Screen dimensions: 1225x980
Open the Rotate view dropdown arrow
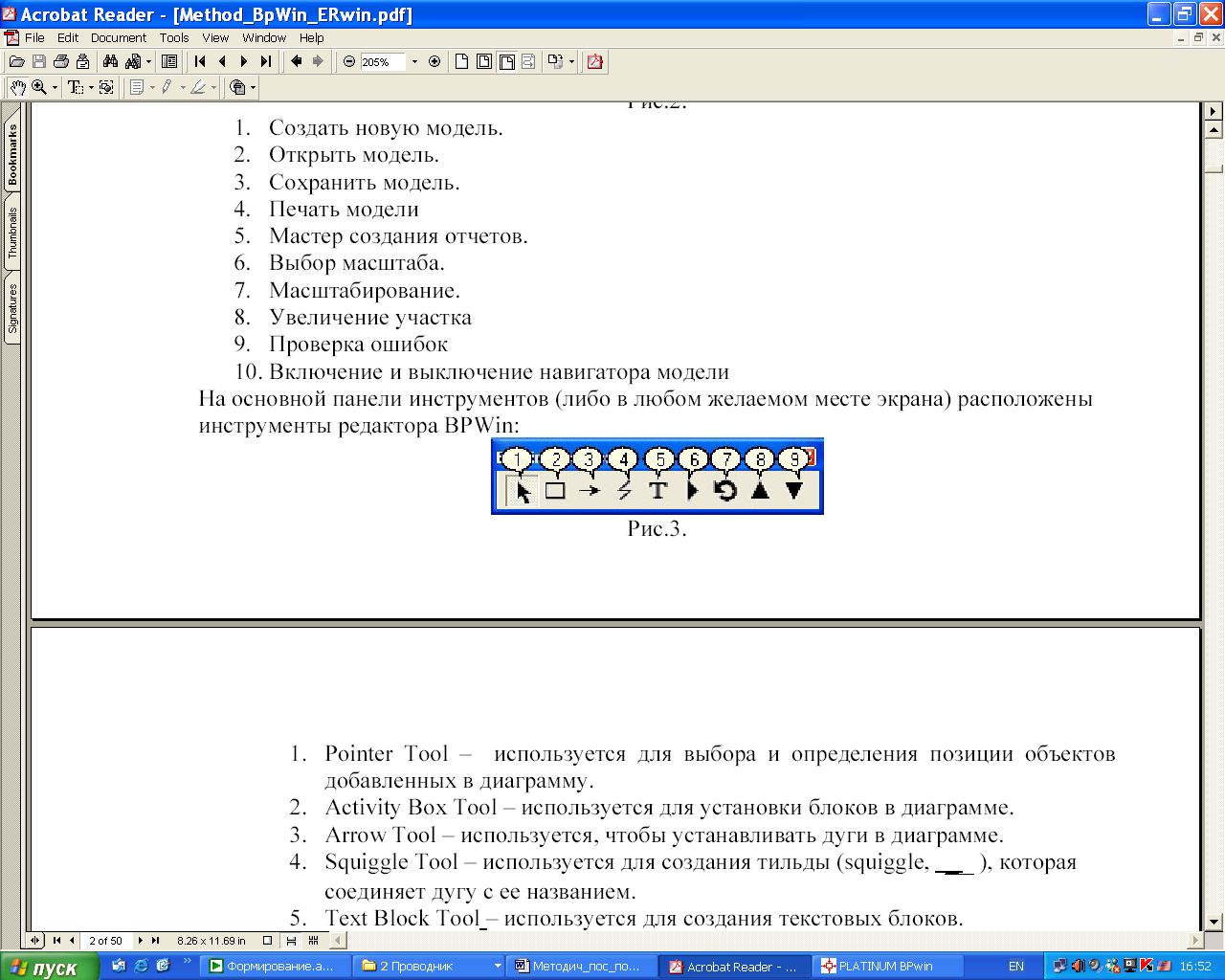pyautogui.click(x=571, y=62)
